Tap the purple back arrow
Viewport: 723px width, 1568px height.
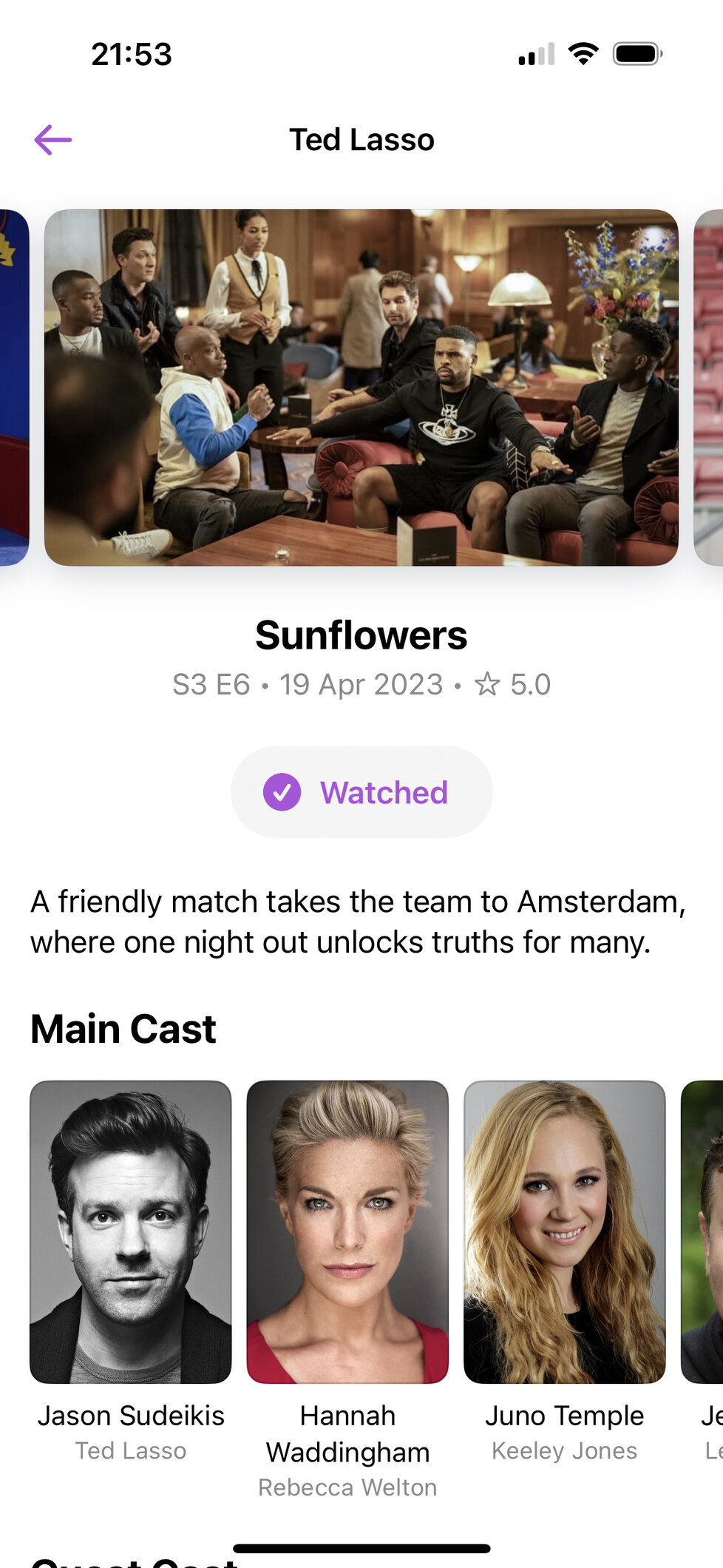tap(52, 140)
